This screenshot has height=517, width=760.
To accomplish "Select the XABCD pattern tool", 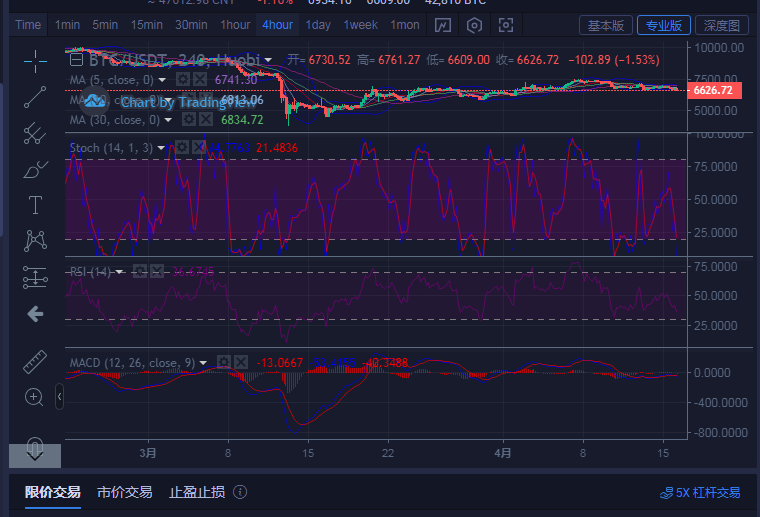I will (35, 241).
